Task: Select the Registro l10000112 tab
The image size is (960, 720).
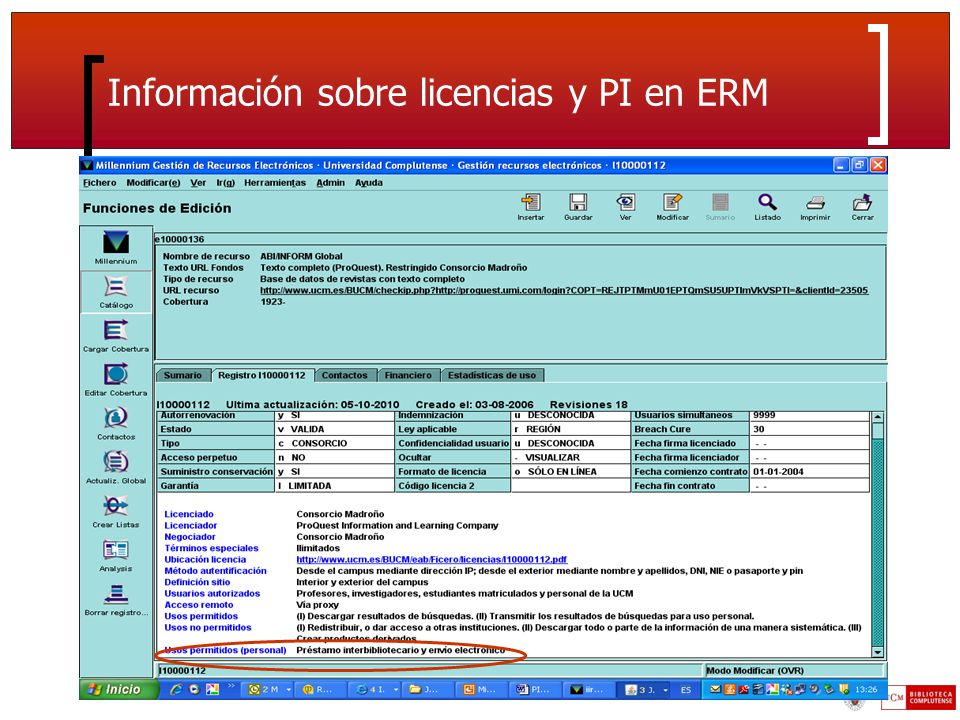Action: 262,375
